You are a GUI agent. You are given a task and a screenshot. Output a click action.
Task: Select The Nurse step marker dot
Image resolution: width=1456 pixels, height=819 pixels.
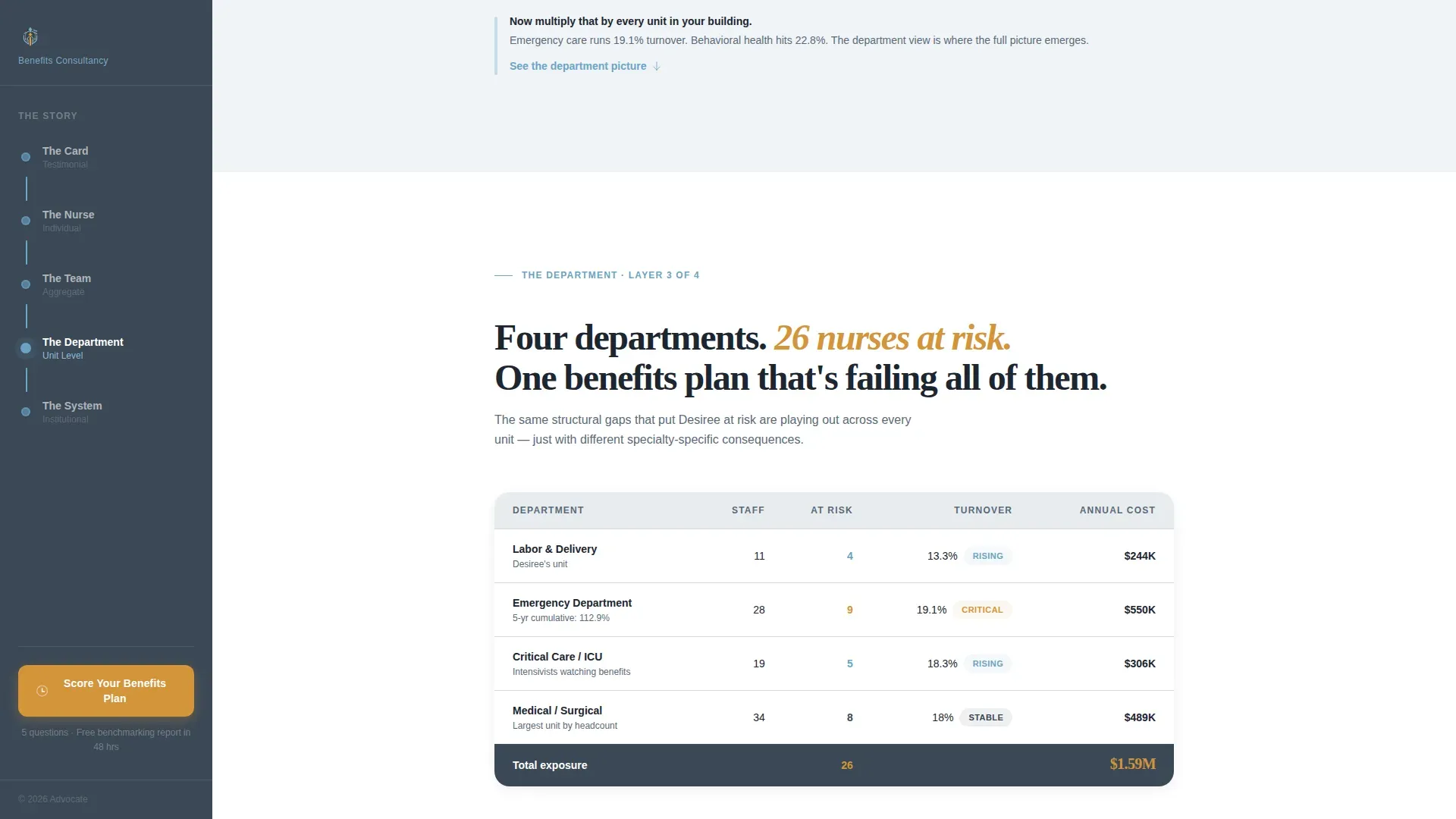(x=26, y=221)
